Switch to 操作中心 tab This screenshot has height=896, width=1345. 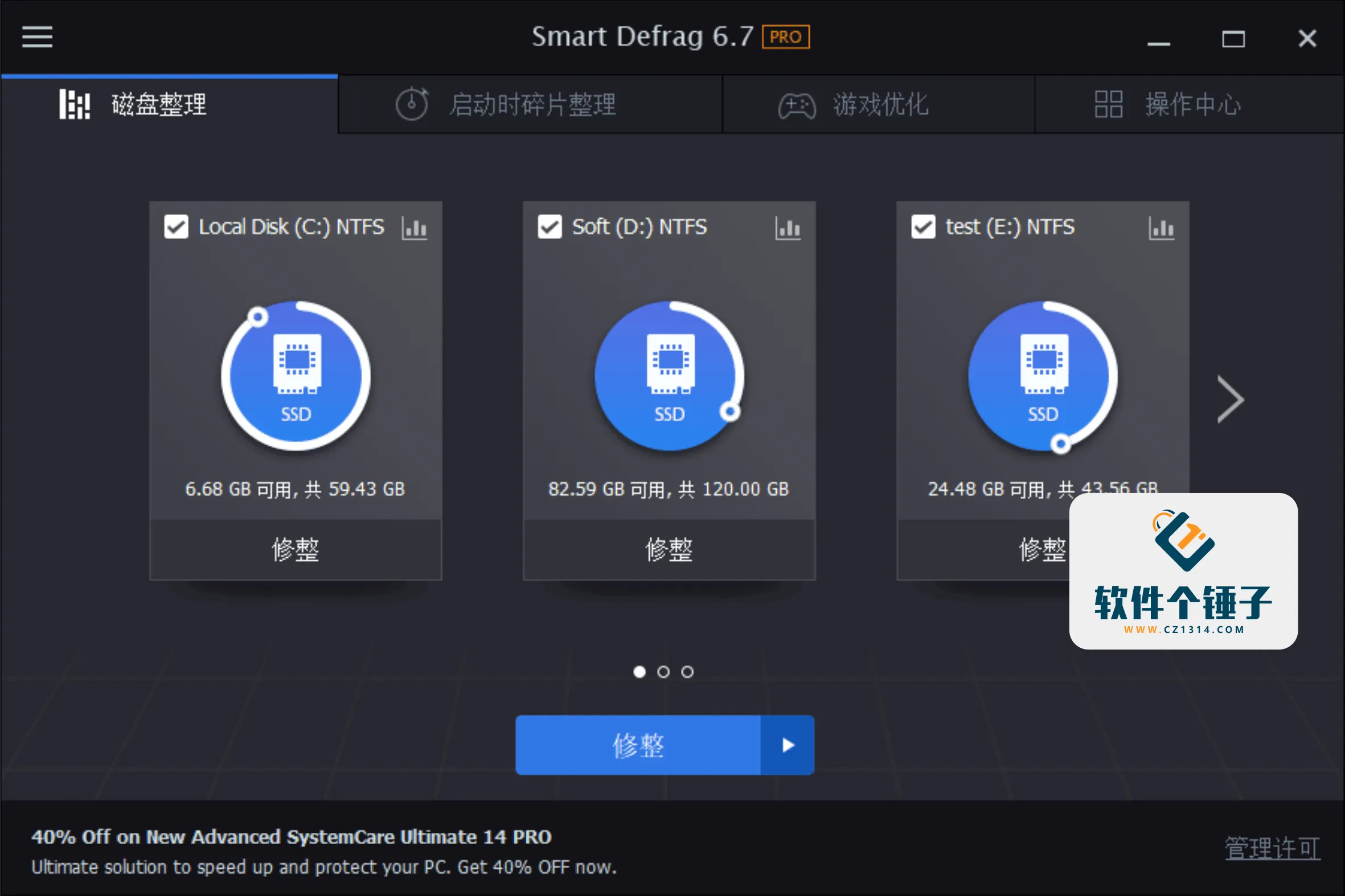(x=1190, y=105)
